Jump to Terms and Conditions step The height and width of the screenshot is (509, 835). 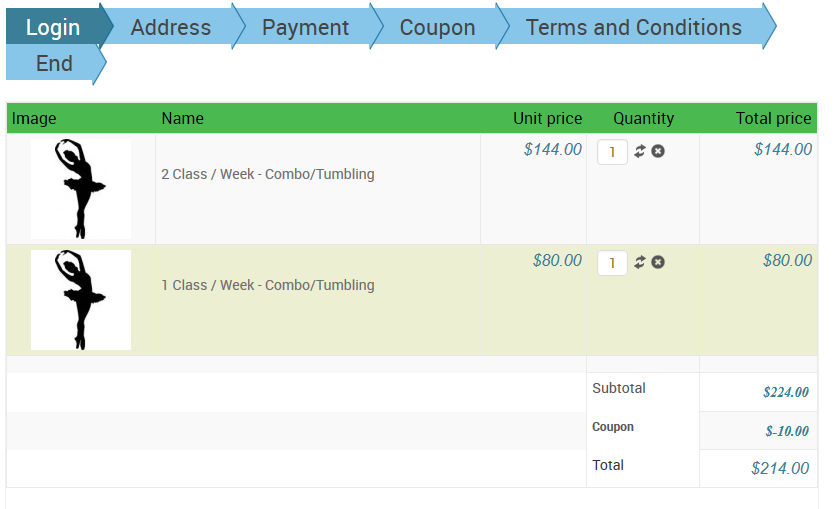634,27
